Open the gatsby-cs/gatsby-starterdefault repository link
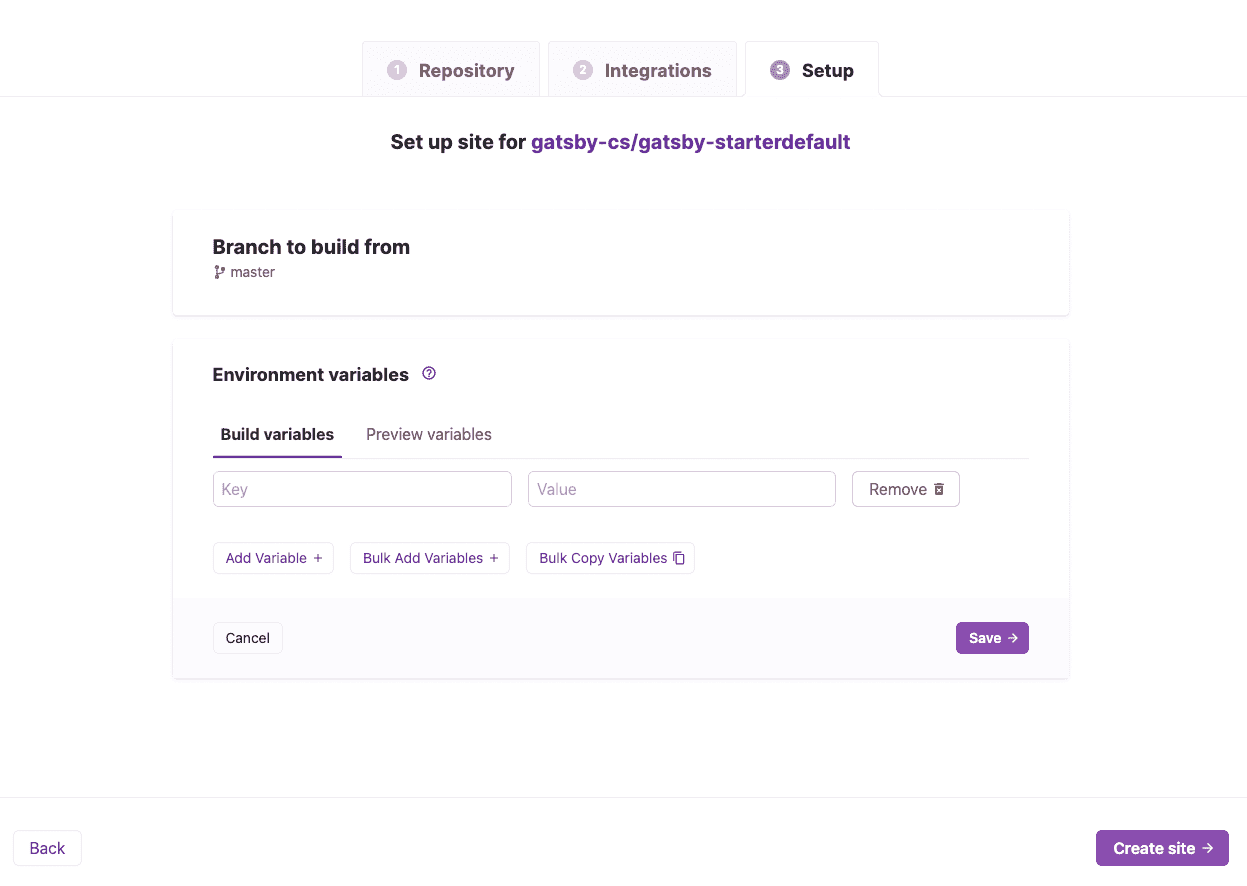The width and height of the screenshot is (1247, 886). point(690,142)
